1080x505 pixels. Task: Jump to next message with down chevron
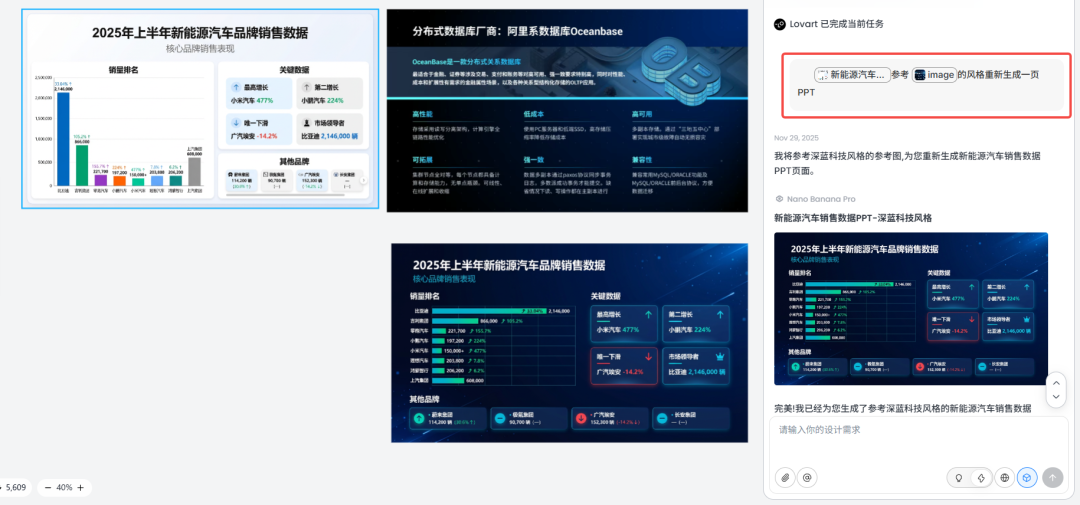[x=1056, y=397]
